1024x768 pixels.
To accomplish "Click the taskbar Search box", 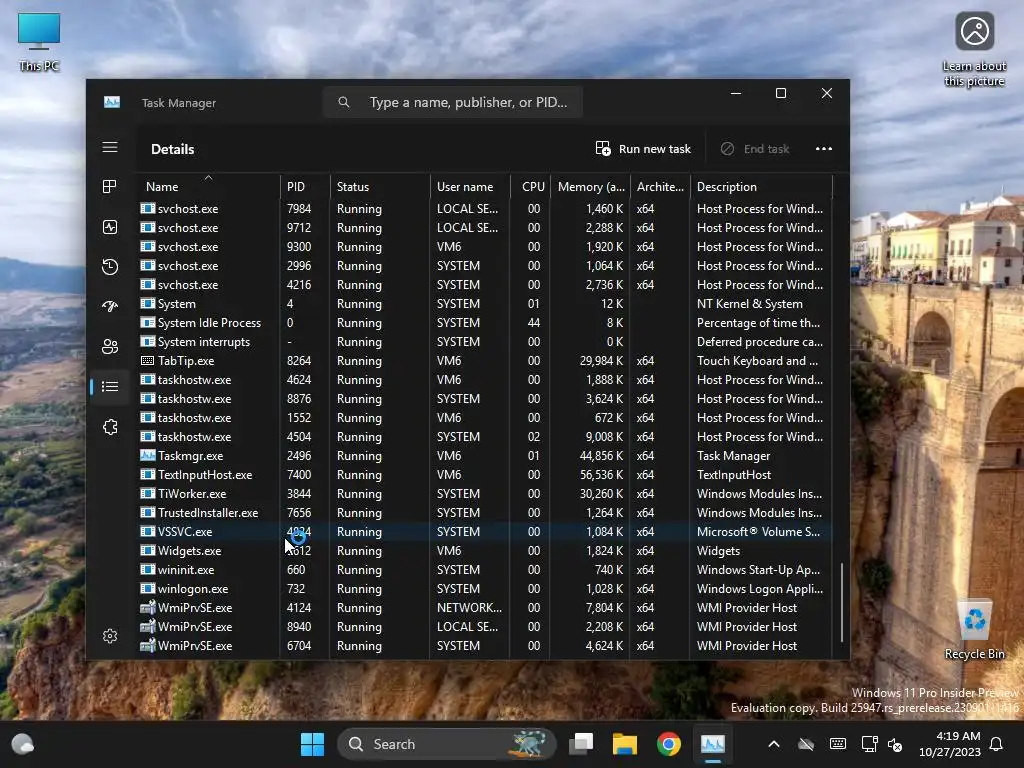I will click(447, 744).
